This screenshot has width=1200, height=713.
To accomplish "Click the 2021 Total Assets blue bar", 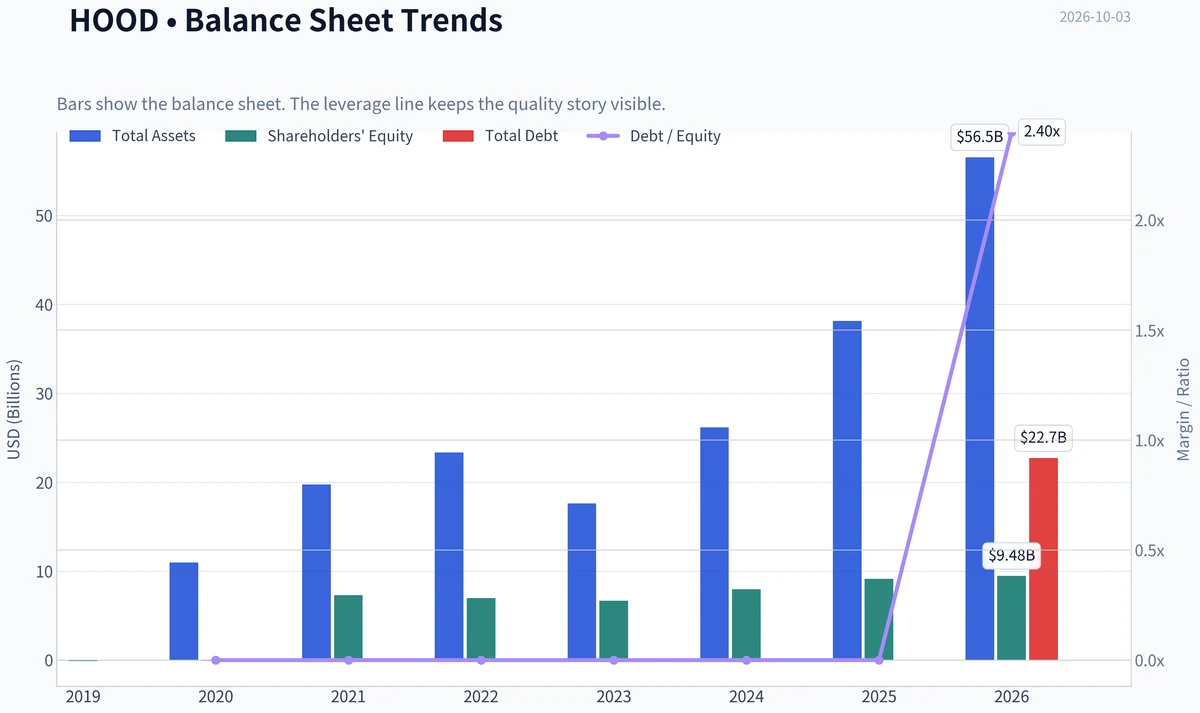I will [x=316, y=572].
